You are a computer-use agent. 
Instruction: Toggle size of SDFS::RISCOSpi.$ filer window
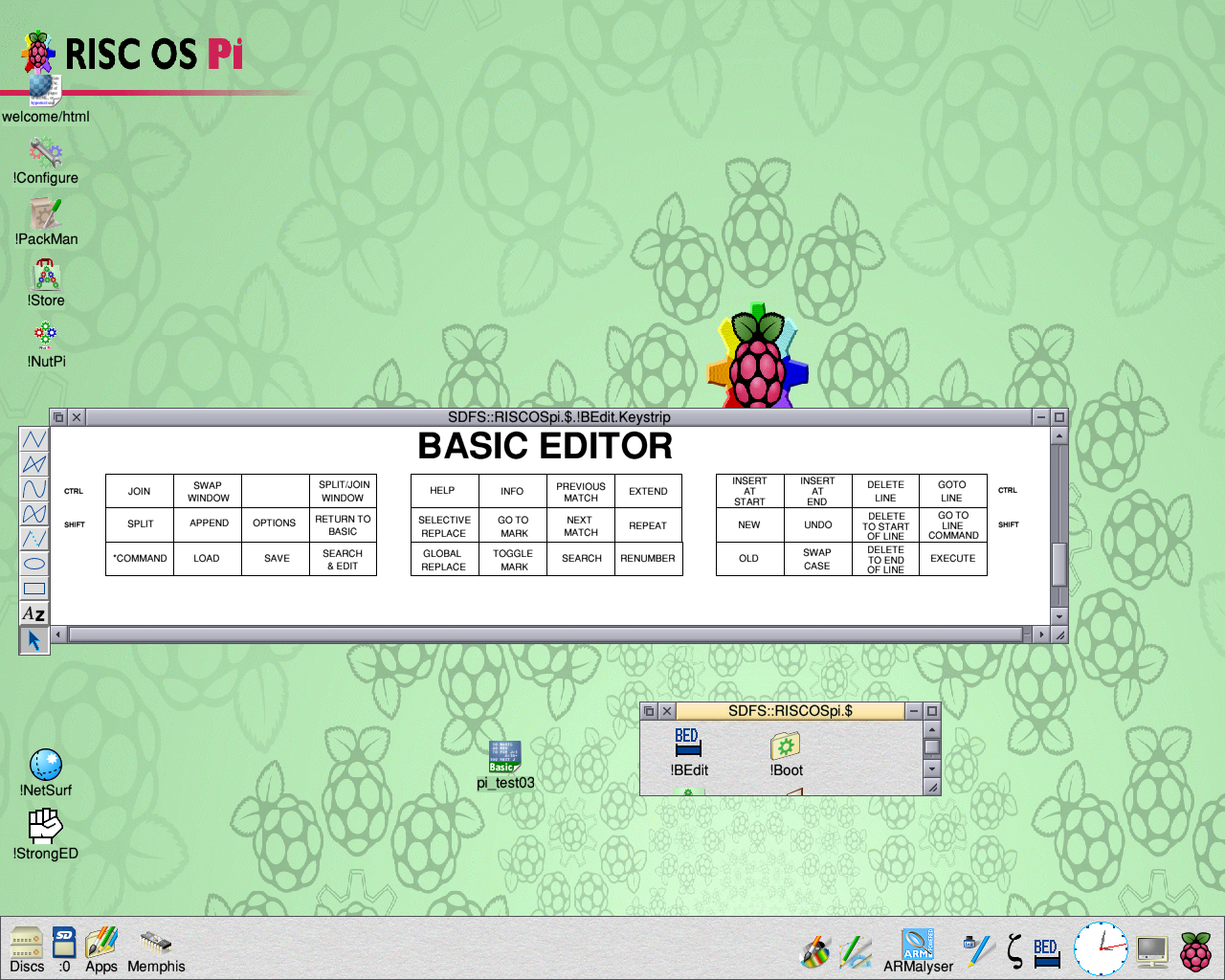point(932,711)
